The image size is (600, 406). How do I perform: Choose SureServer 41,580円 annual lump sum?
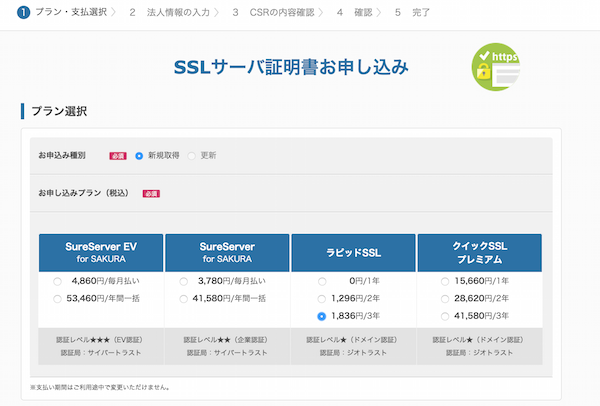coord(184,299)
